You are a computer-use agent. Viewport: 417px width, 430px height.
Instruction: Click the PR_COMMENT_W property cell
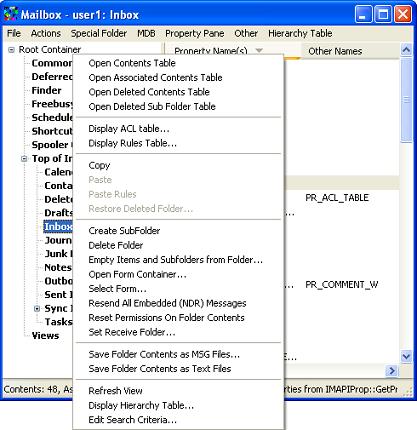[342, 285]
